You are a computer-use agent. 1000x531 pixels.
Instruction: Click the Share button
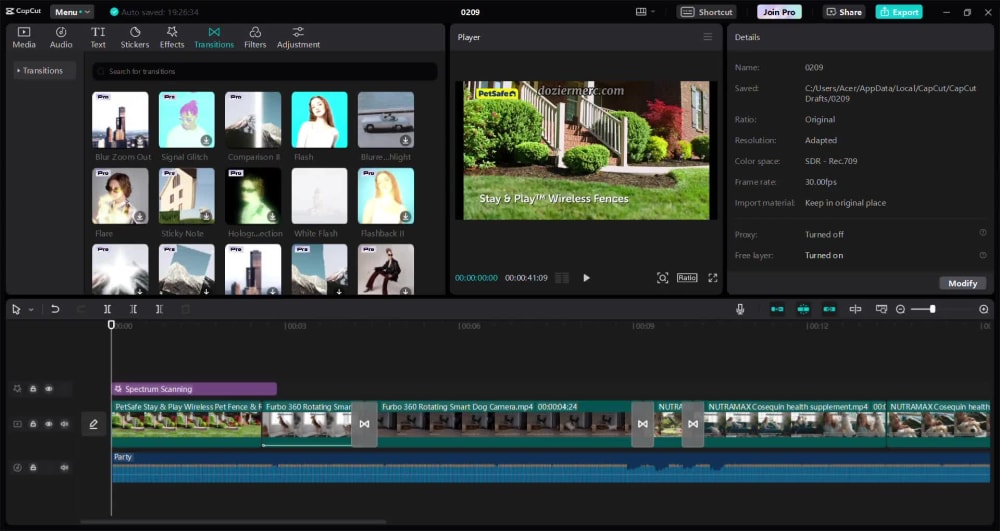click(844, 12)
